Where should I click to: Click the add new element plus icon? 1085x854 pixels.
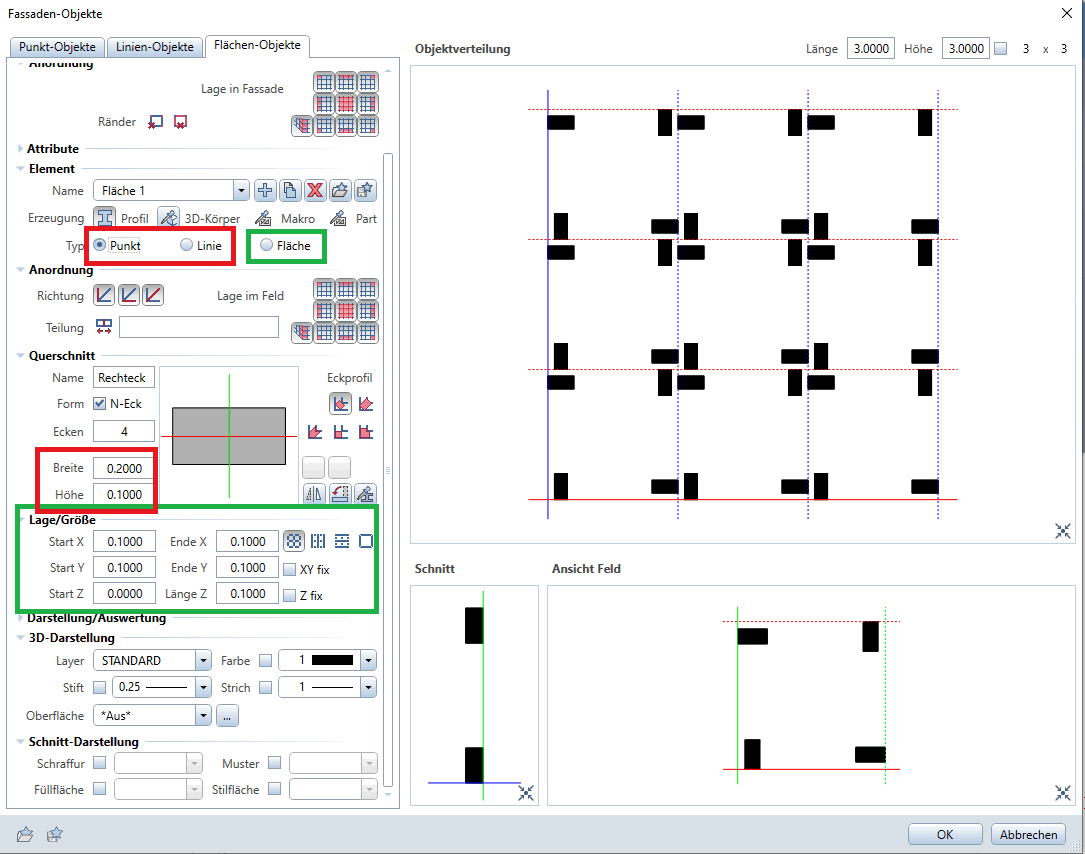265,191
